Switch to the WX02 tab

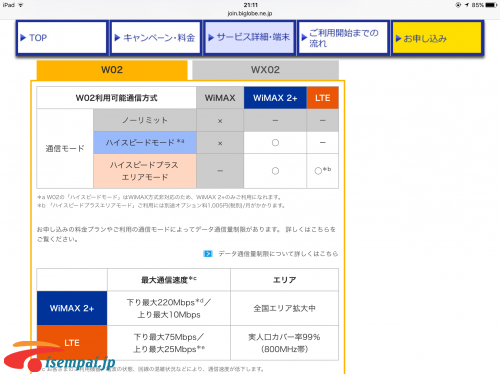(x=265, y=70)
